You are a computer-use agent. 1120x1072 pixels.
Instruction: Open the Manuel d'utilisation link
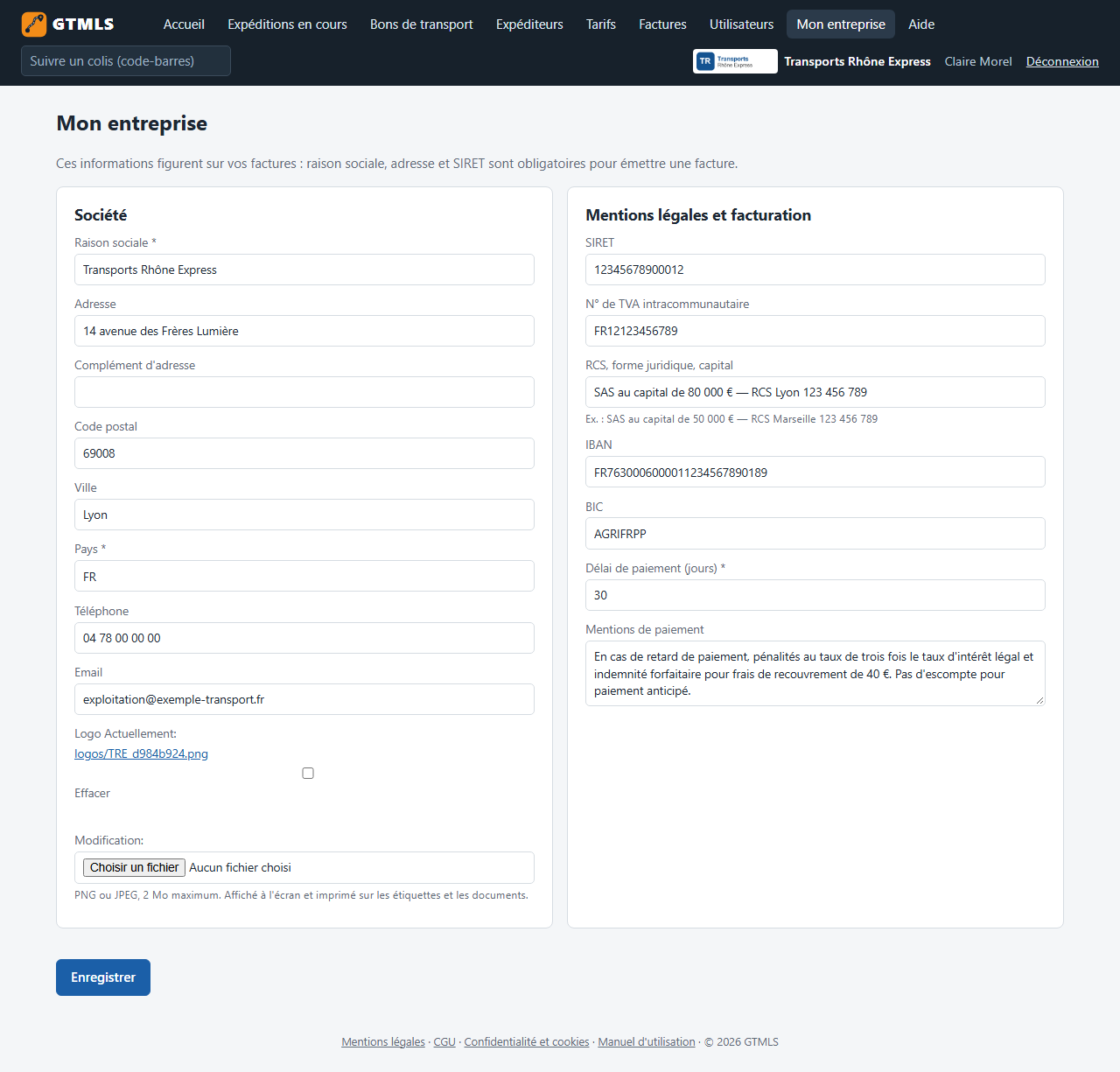(x=647, y=1041)
